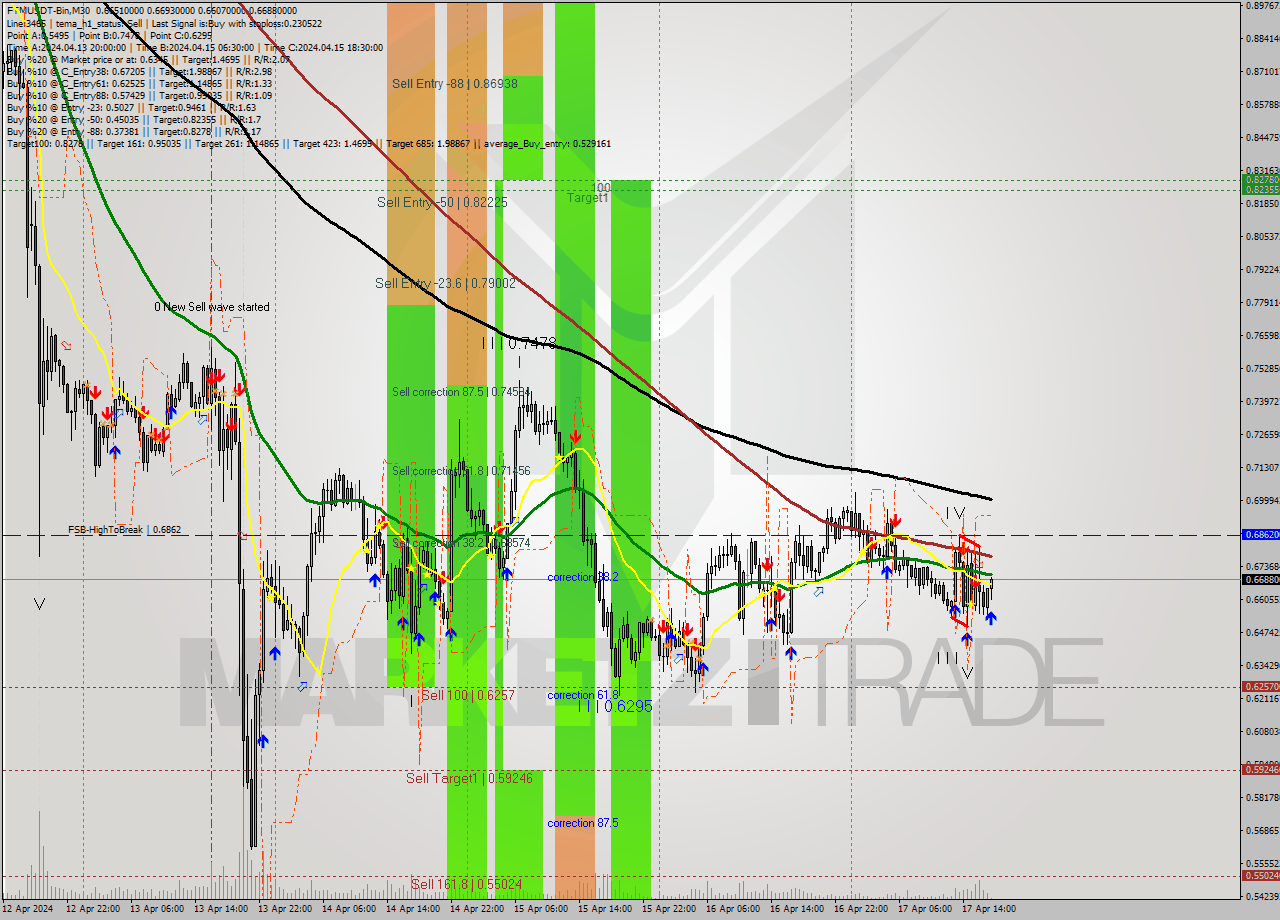Click the red 0.55024 price axis tag
Image resolution: width=1280 pixels, height=920 pixels.
tap(1260, 875)
